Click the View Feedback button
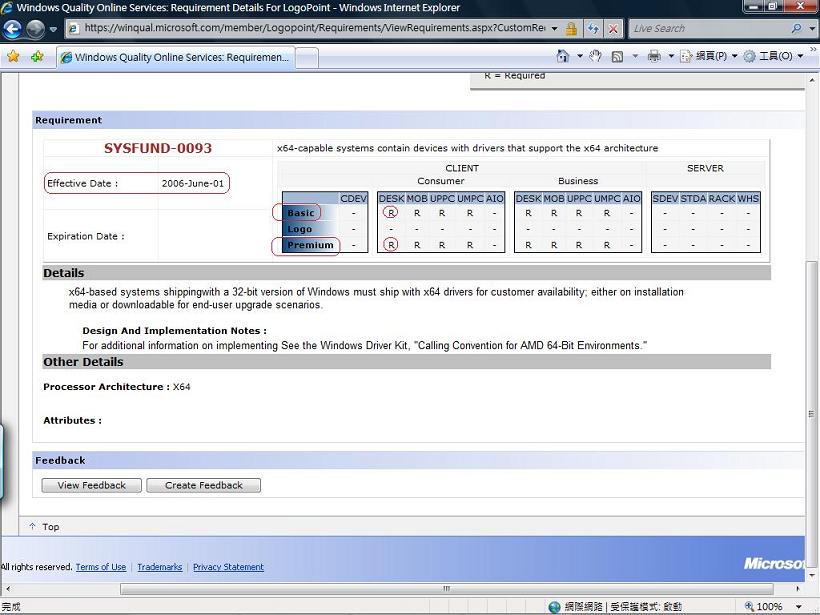Image resolution: width=820 pixels, height=615 pixels. point(92,485)
